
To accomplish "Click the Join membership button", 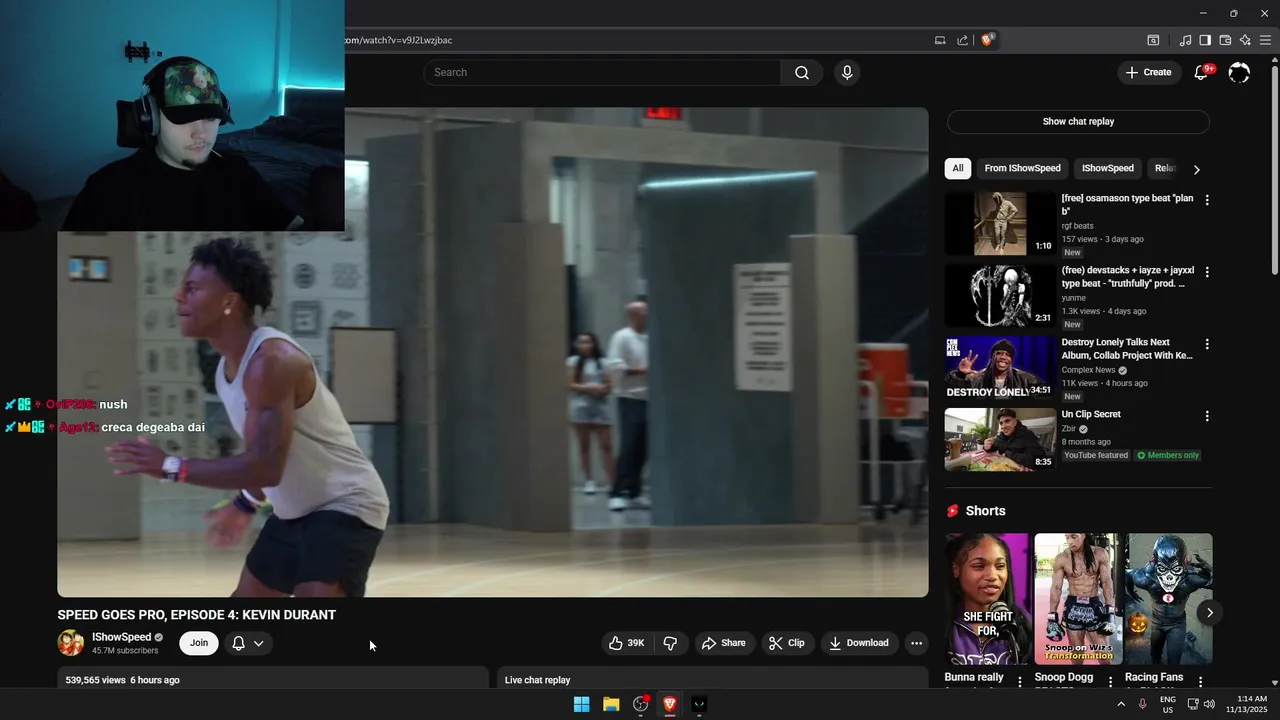I will pos(199,643).
